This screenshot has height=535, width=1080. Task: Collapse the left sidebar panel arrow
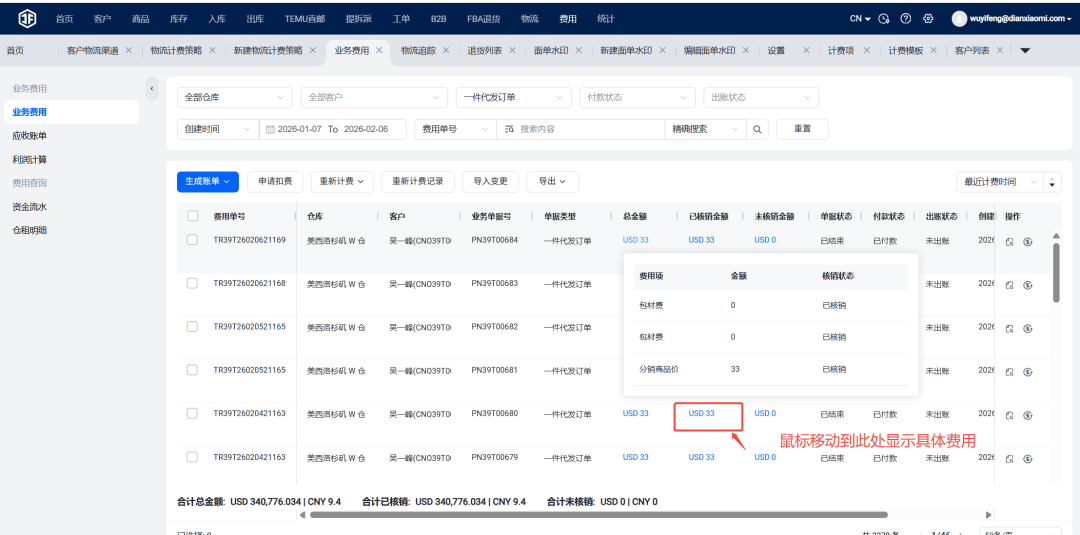point(152,89)
